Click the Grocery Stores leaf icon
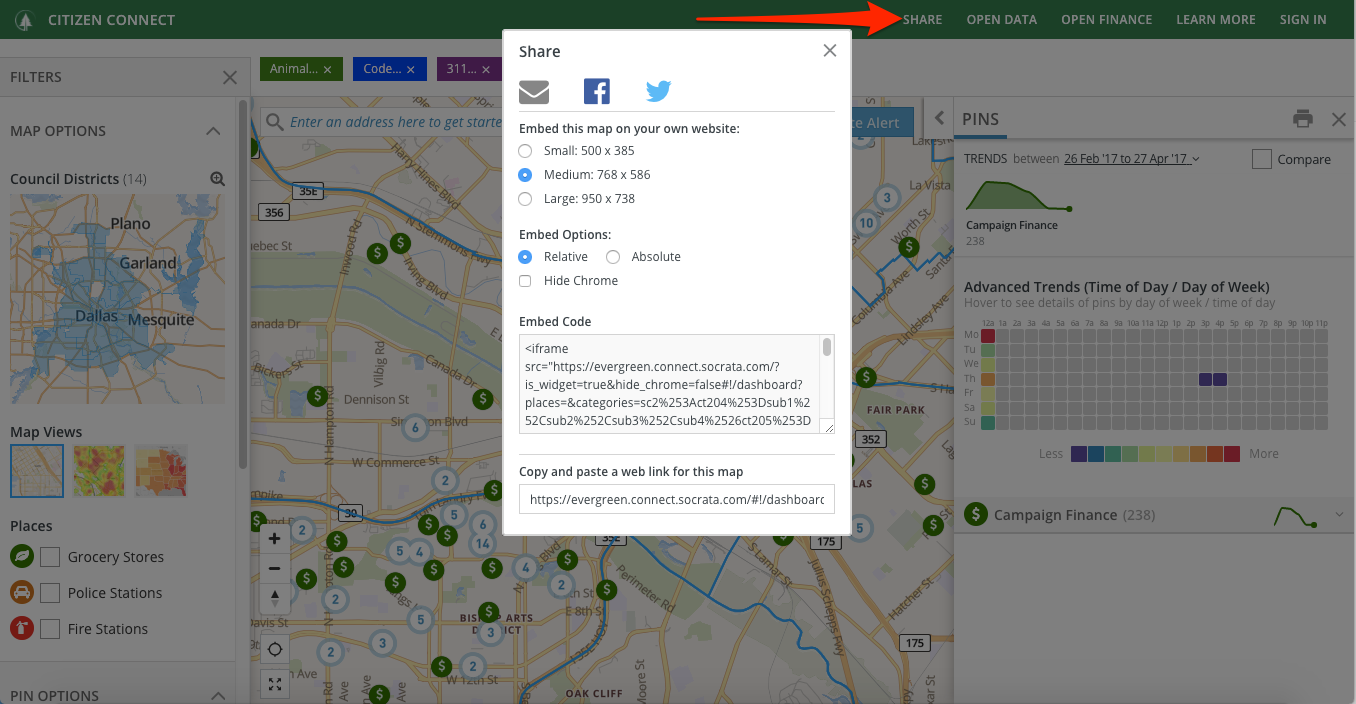 [22, 557]
